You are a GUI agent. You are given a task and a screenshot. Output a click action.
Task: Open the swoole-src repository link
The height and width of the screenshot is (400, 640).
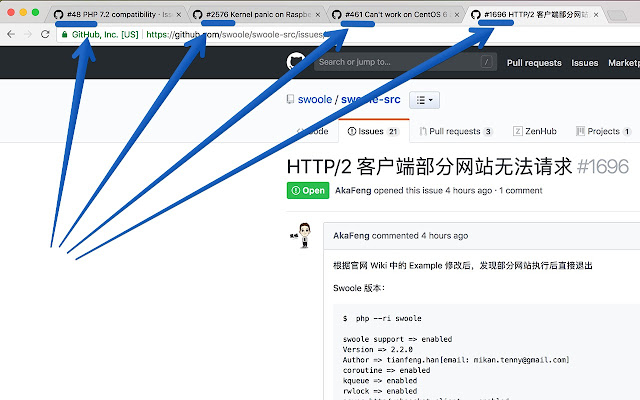[371, 99]
